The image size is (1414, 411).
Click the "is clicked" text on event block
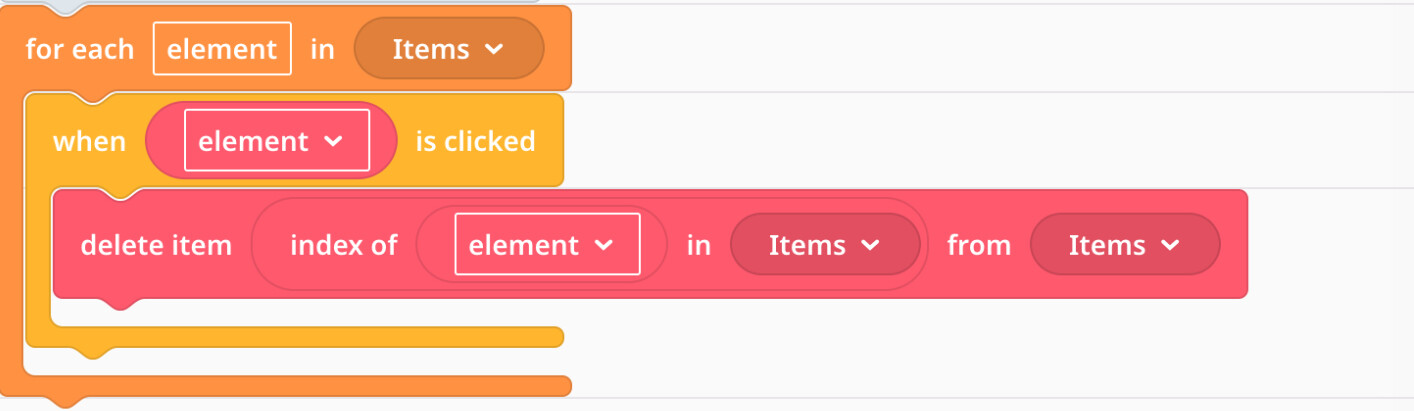pos(475,141)
